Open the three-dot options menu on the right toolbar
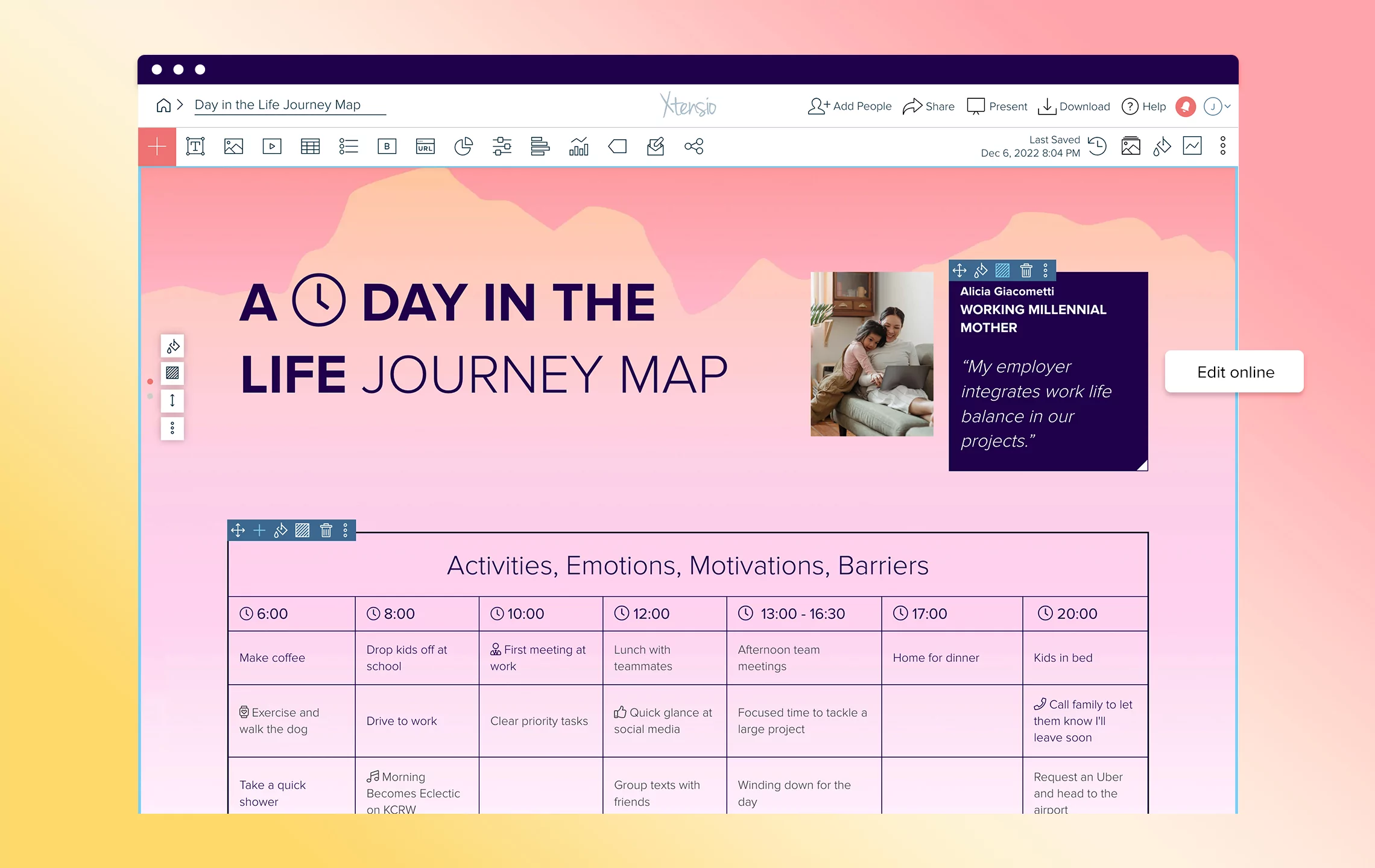1375x868 pixels. click(1222, 146)
